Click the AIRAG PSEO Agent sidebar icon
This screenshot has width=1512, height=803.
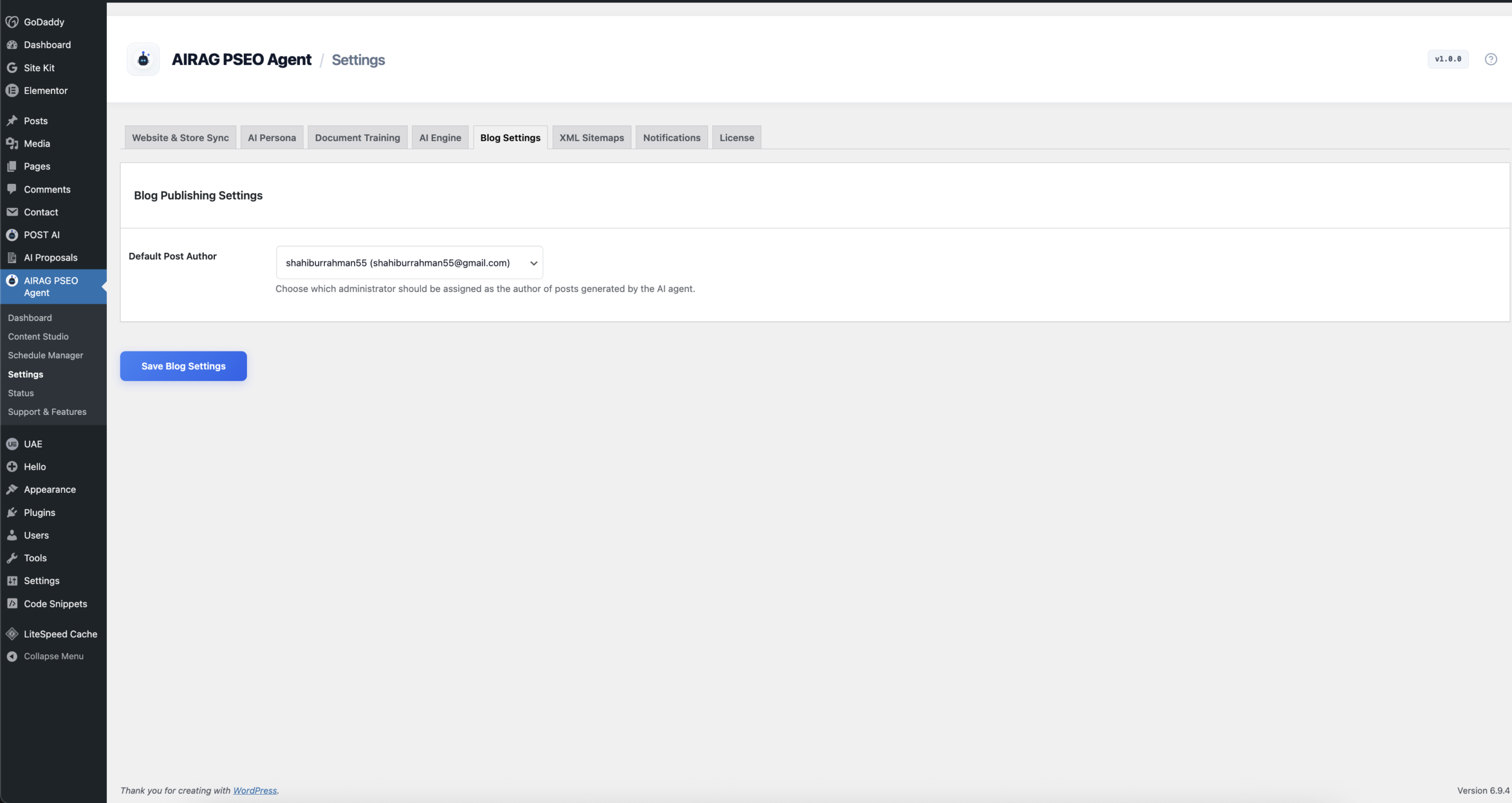[12, 281]
